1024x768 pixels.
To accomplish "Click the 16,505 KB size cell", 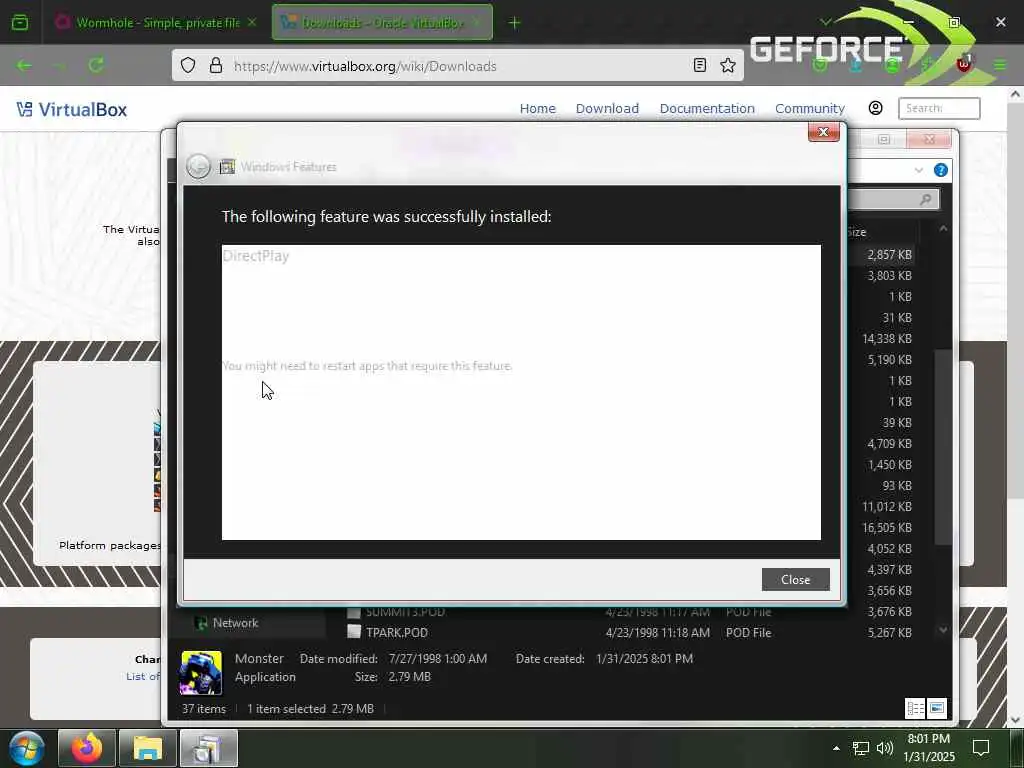I will coord(886,528).
